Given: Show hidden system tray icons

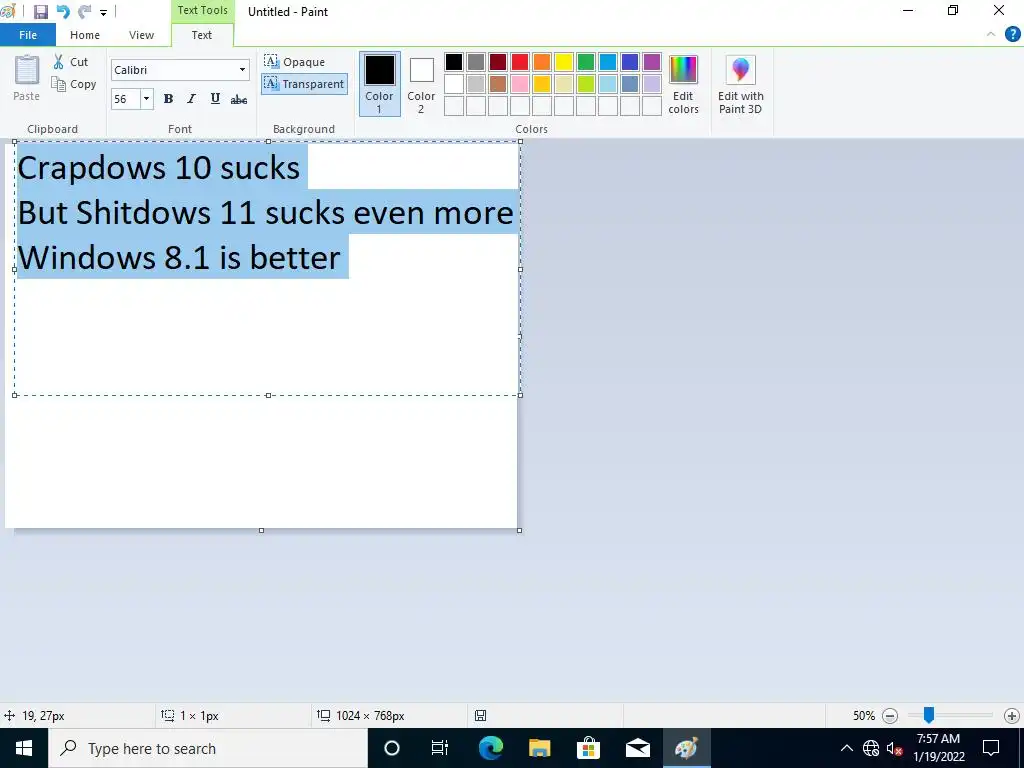Looking at the screenshot, I should click(846, 748).
